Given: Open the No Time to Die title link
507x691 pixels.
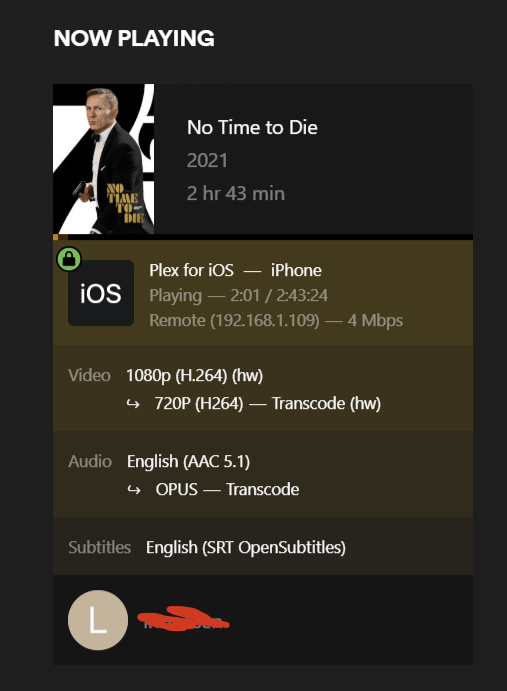Looking at the screenshot, I should pyautogui.click(x=252, y=127).
